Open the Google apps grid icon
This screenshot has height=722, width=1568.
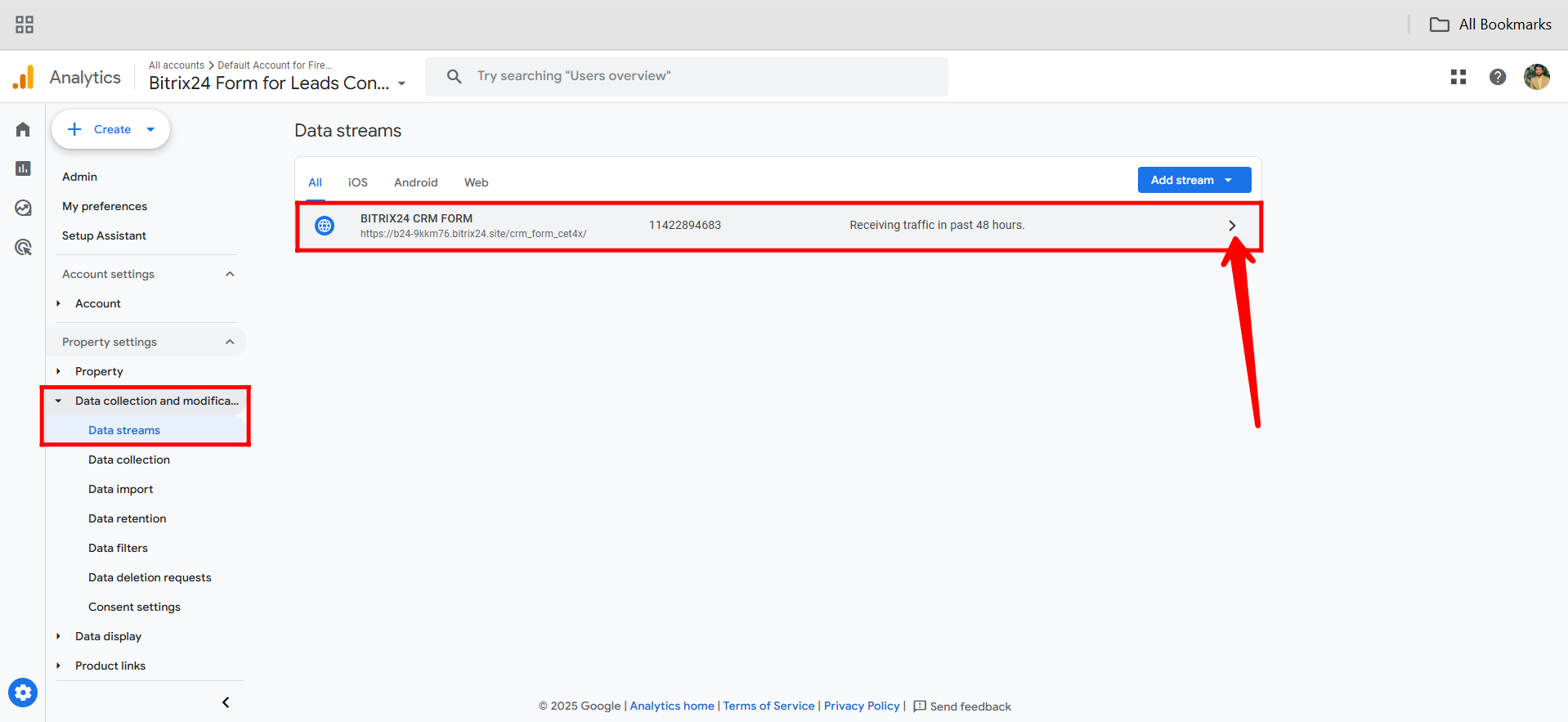1458,77
